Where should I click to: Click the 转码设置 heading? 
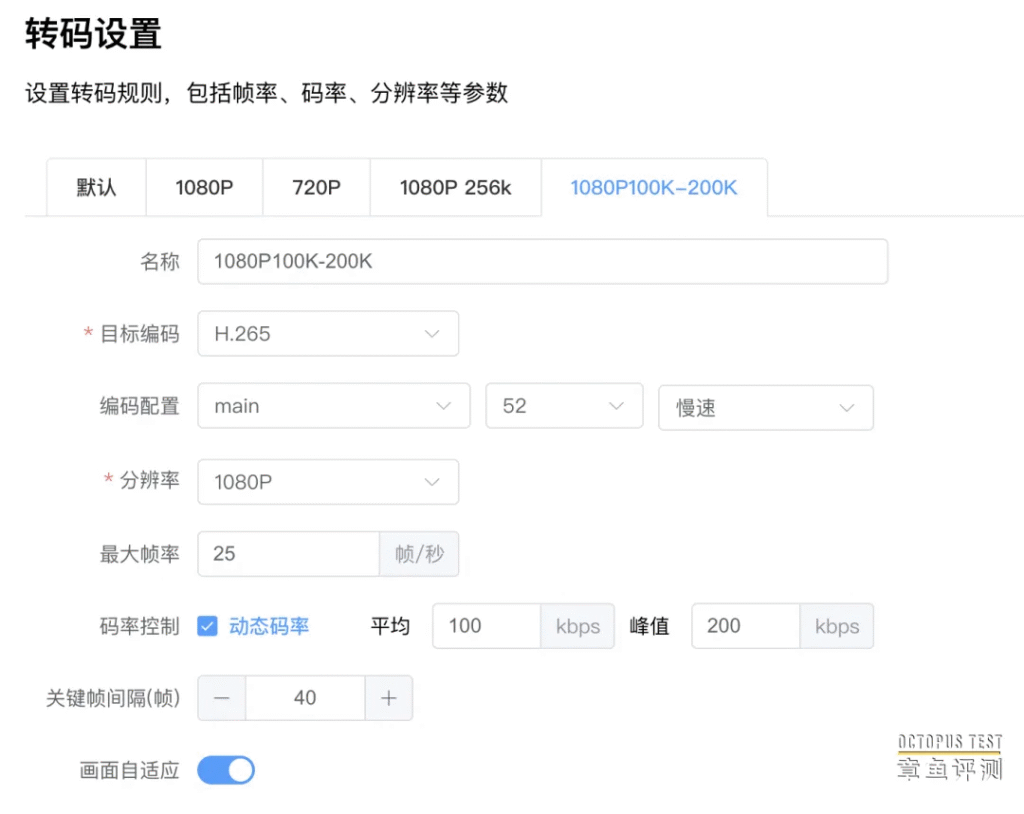[x=93, y=33]
